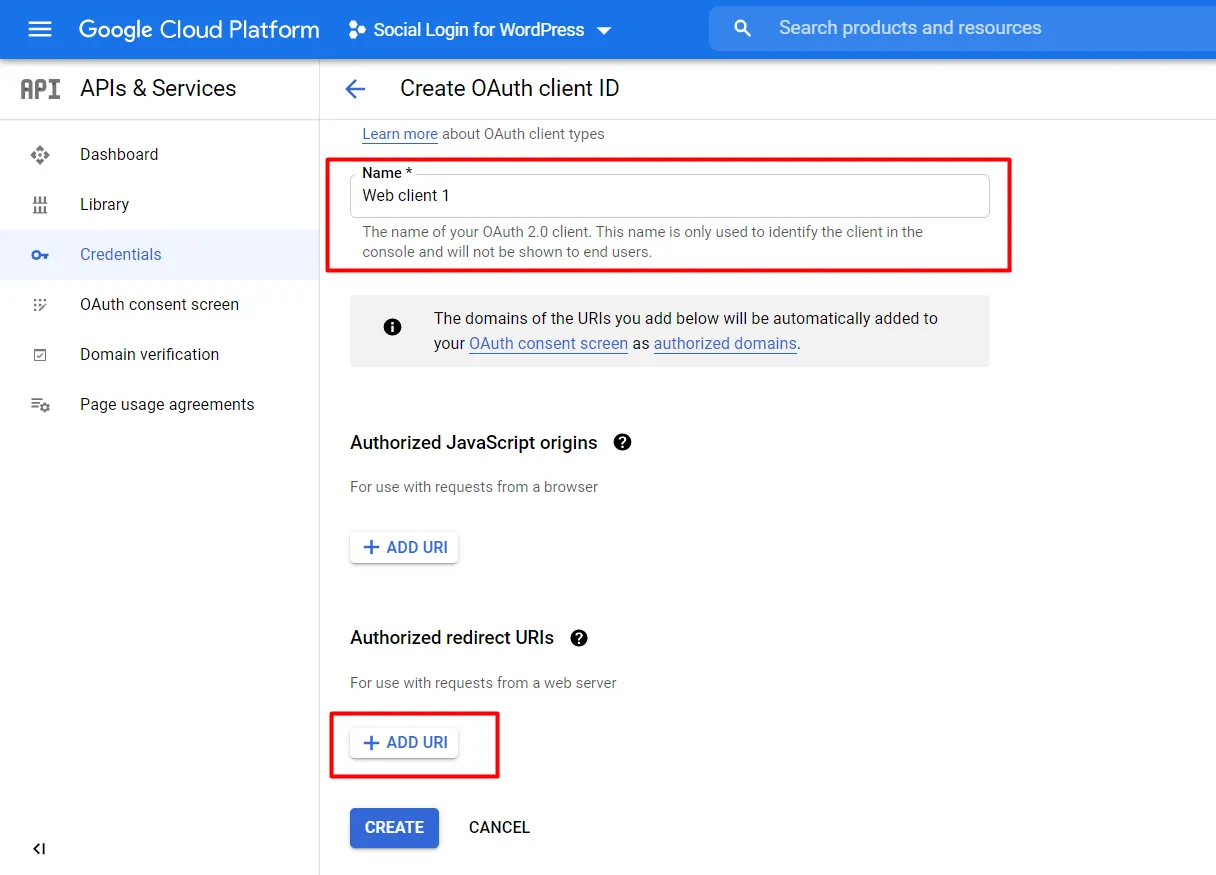The image size is (1216, 875).
Task: Click the OAuth consent screen icon
Action: [x=40, y=305]
